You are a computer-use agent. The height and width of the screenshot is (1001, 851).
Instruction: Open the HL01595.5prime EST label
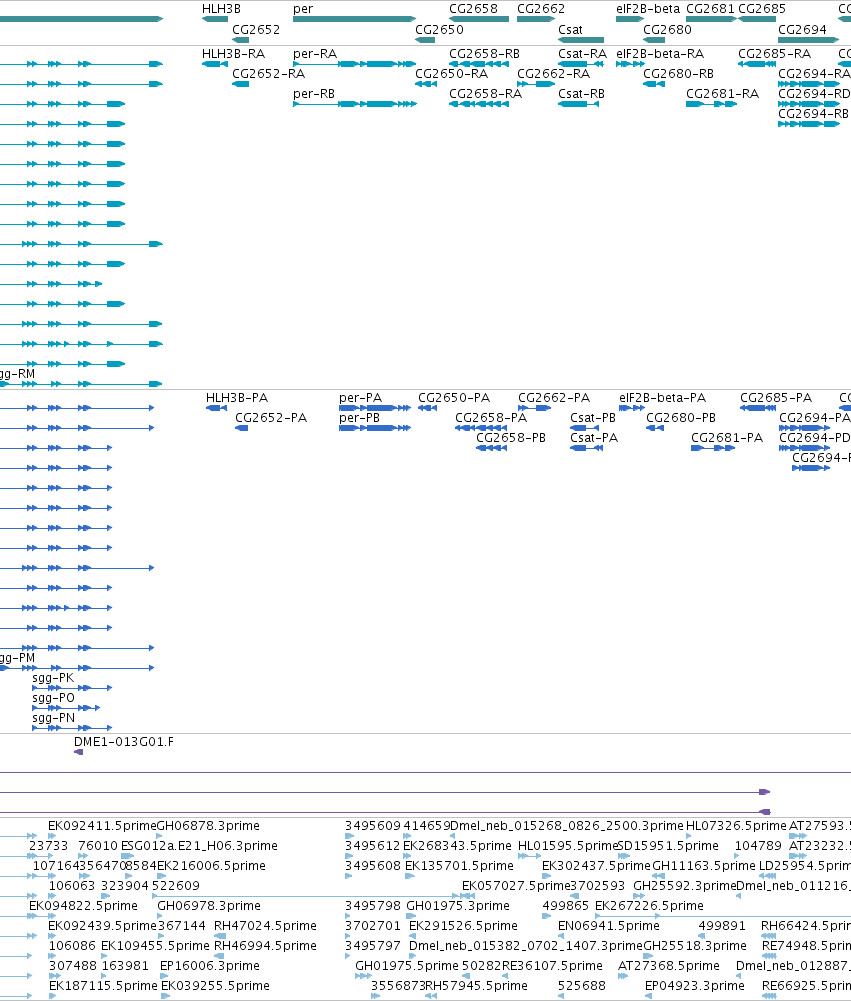pyautogui.click(x=568, y=845)
